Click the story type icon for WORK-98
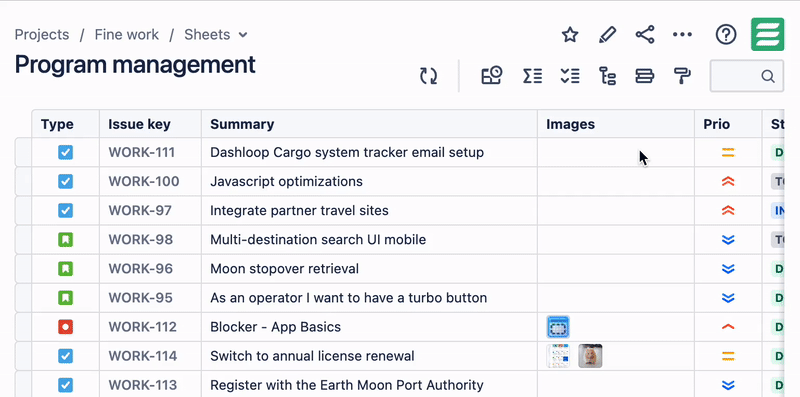Image resolution: width=800 pixels, height=397 pixels. tap(65, 240)
